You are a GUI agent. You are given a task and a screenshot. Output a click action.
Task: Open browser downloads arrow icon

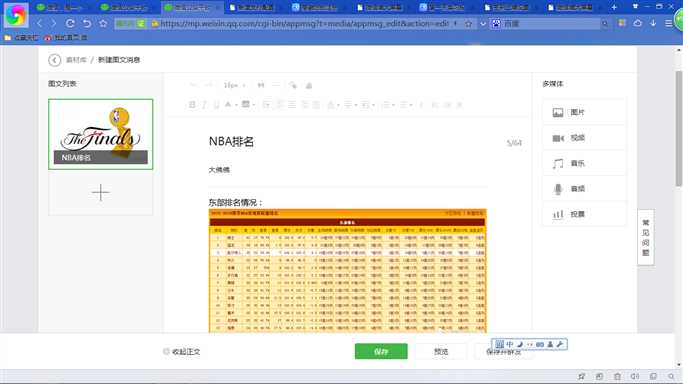(x=653, y=23)
